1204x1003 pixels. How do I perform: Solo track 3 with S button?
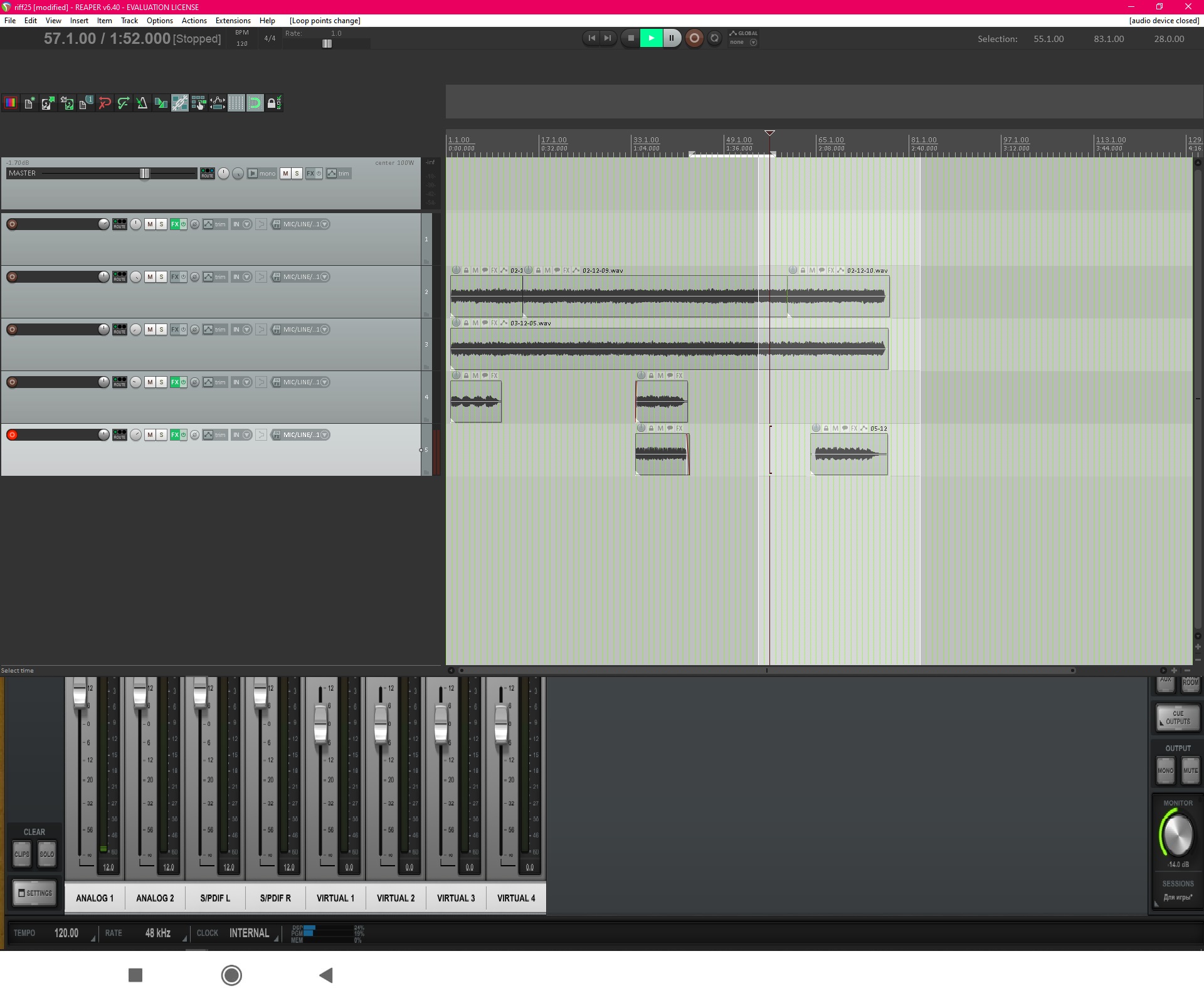[161, 330]
